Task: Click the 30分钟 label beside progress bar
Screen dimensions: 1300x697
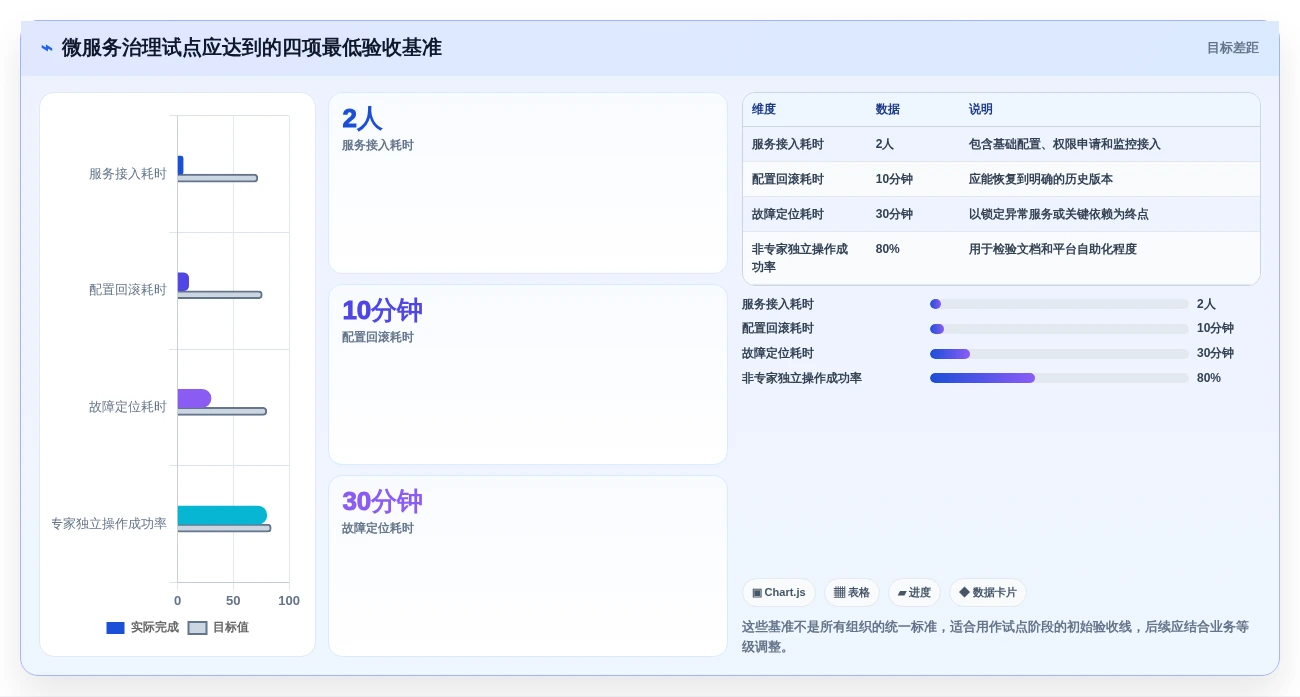Action: point(1215,353)
